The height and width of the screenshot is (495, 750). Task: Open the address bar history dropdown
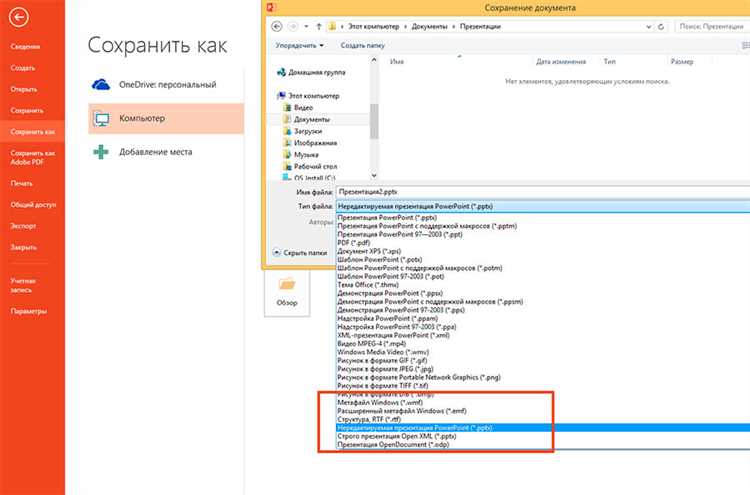click(649, 27)
